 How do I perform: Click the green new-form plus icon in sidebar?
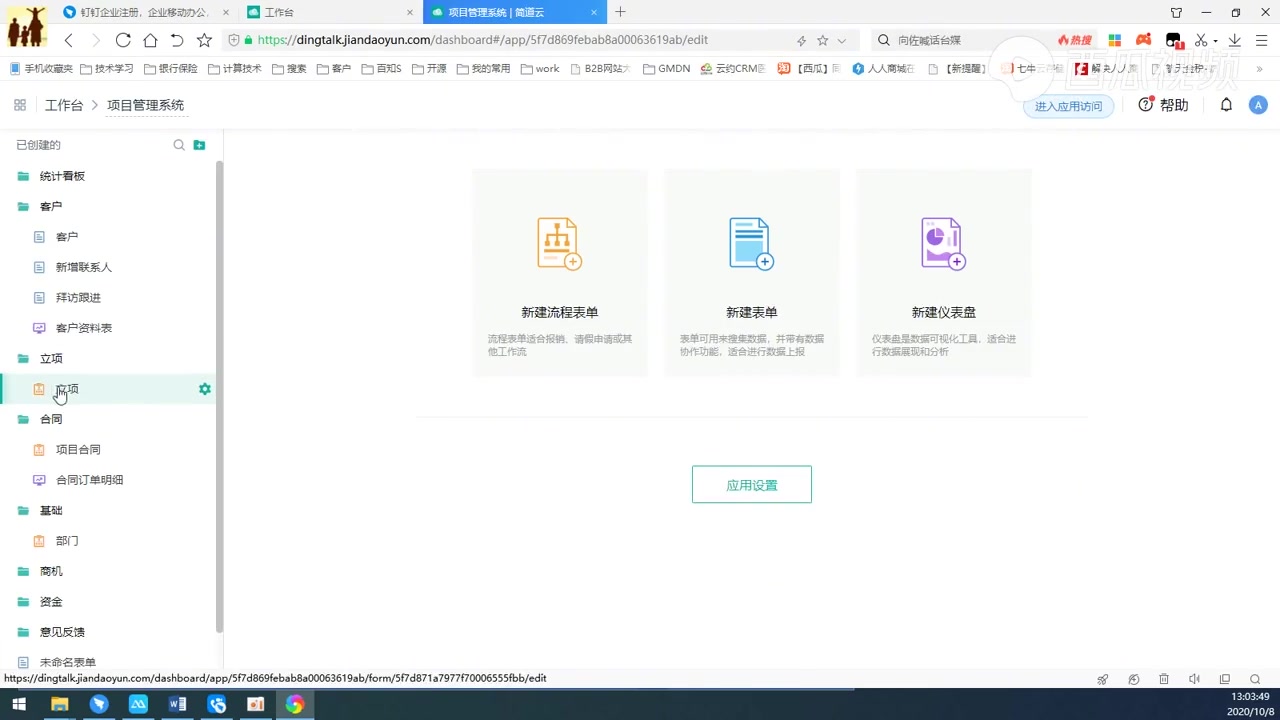[199, 145]
